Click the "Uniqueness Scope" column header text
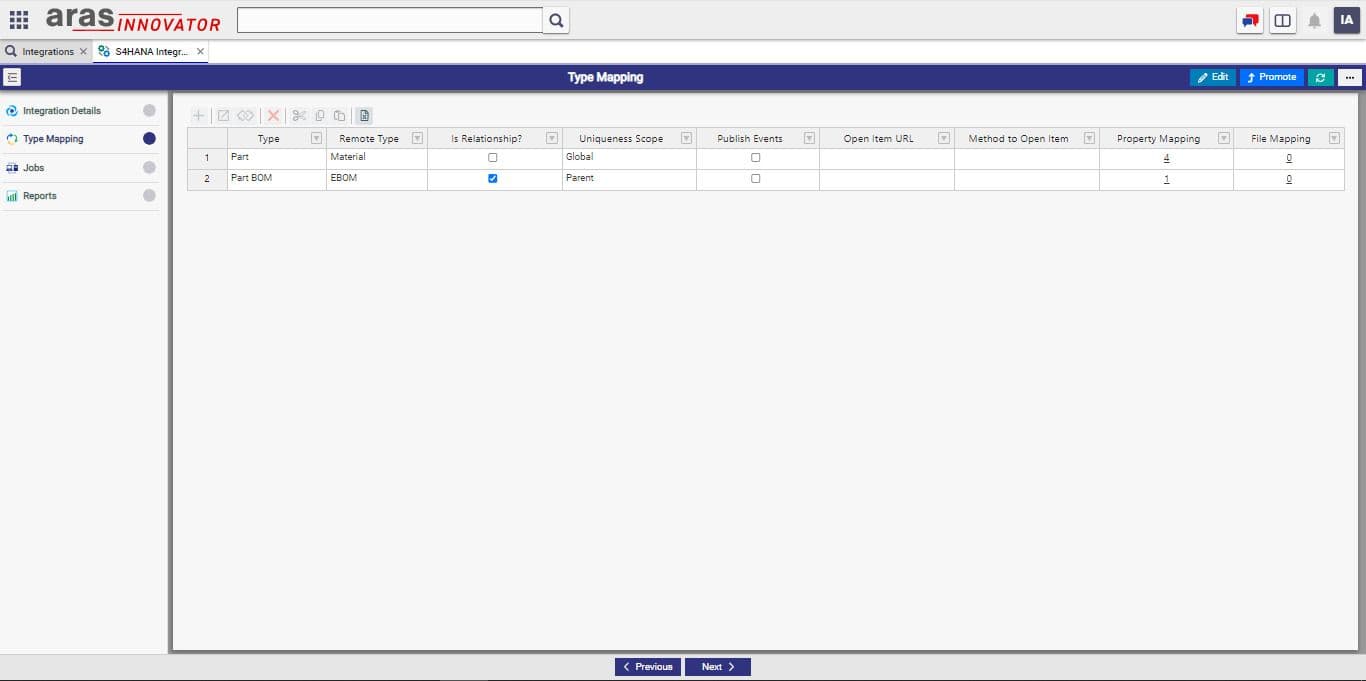This screenshot has height=681, width=1366. [x=621, y=139]
